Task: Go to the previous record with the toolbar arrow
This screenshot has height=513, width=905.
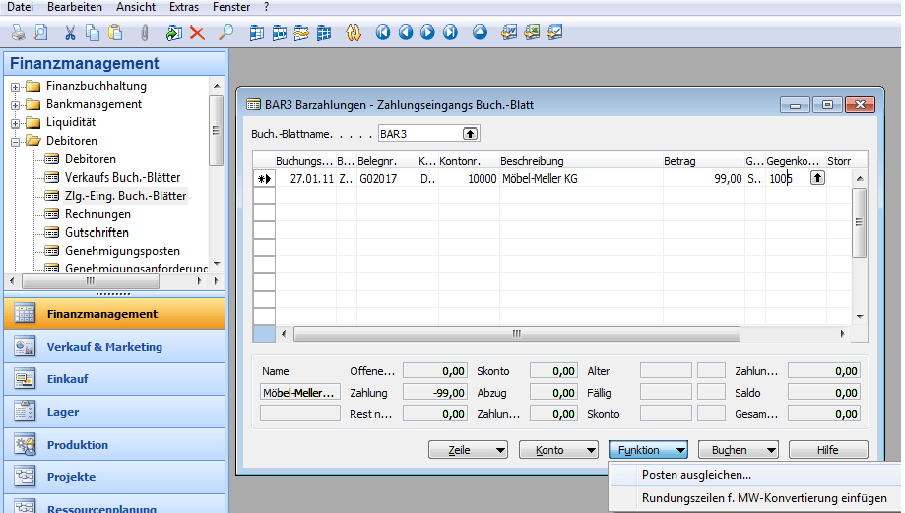Action: tap(406, 32)
